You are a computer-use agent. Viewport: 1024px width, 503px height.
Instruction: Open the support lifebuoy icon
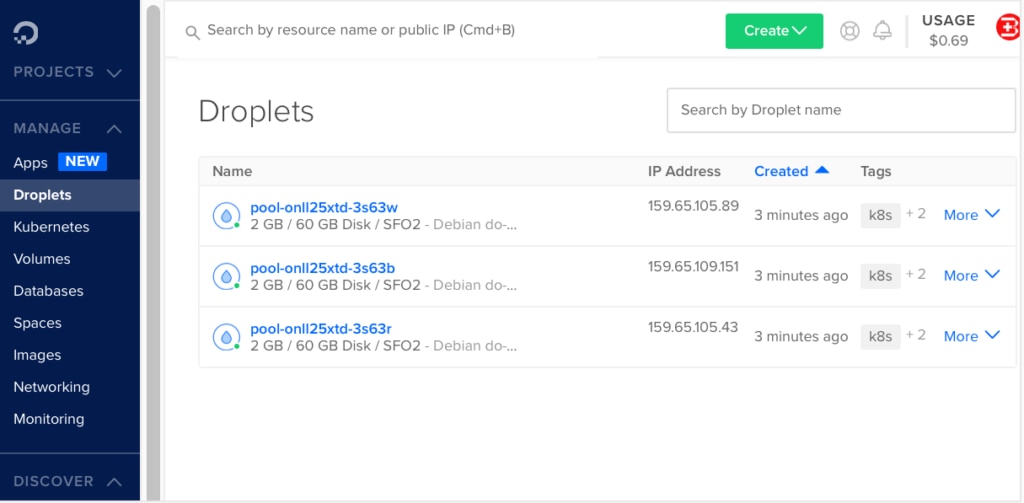click(x=850, y=31)
